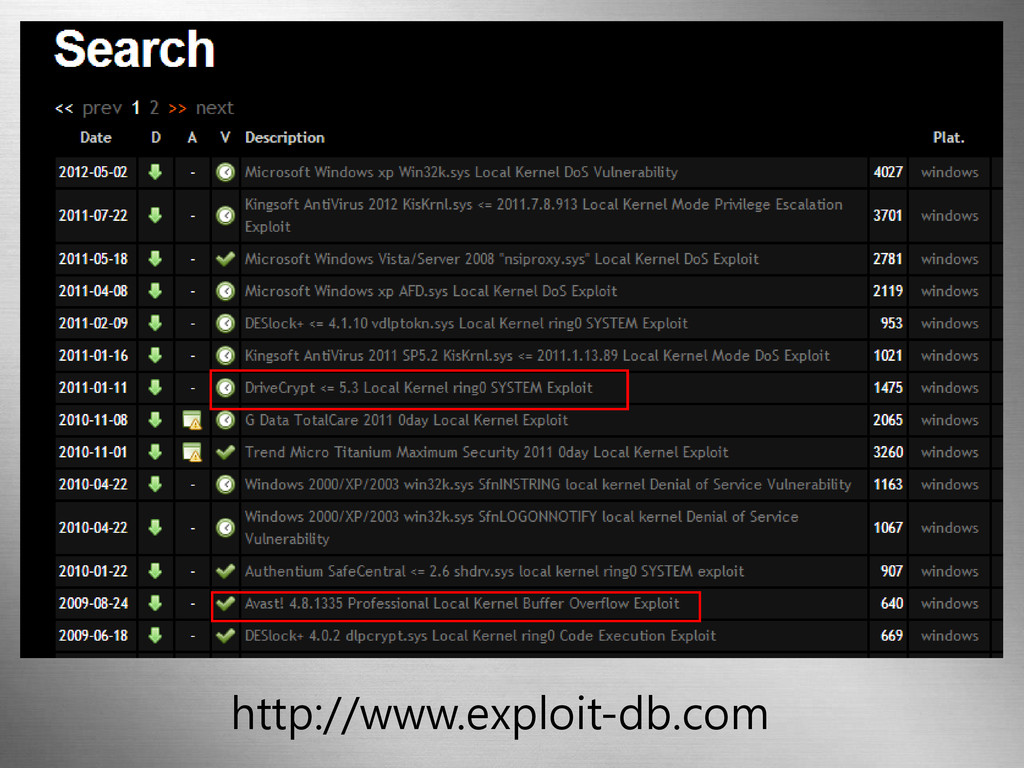Download the SfnINSTRING exploit file

155,485
